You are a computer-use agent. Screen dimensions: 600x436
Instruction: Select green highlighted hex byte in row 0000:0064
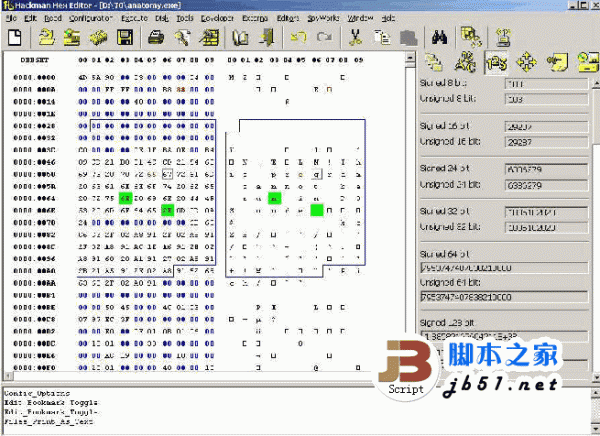(x=125, y=198)
